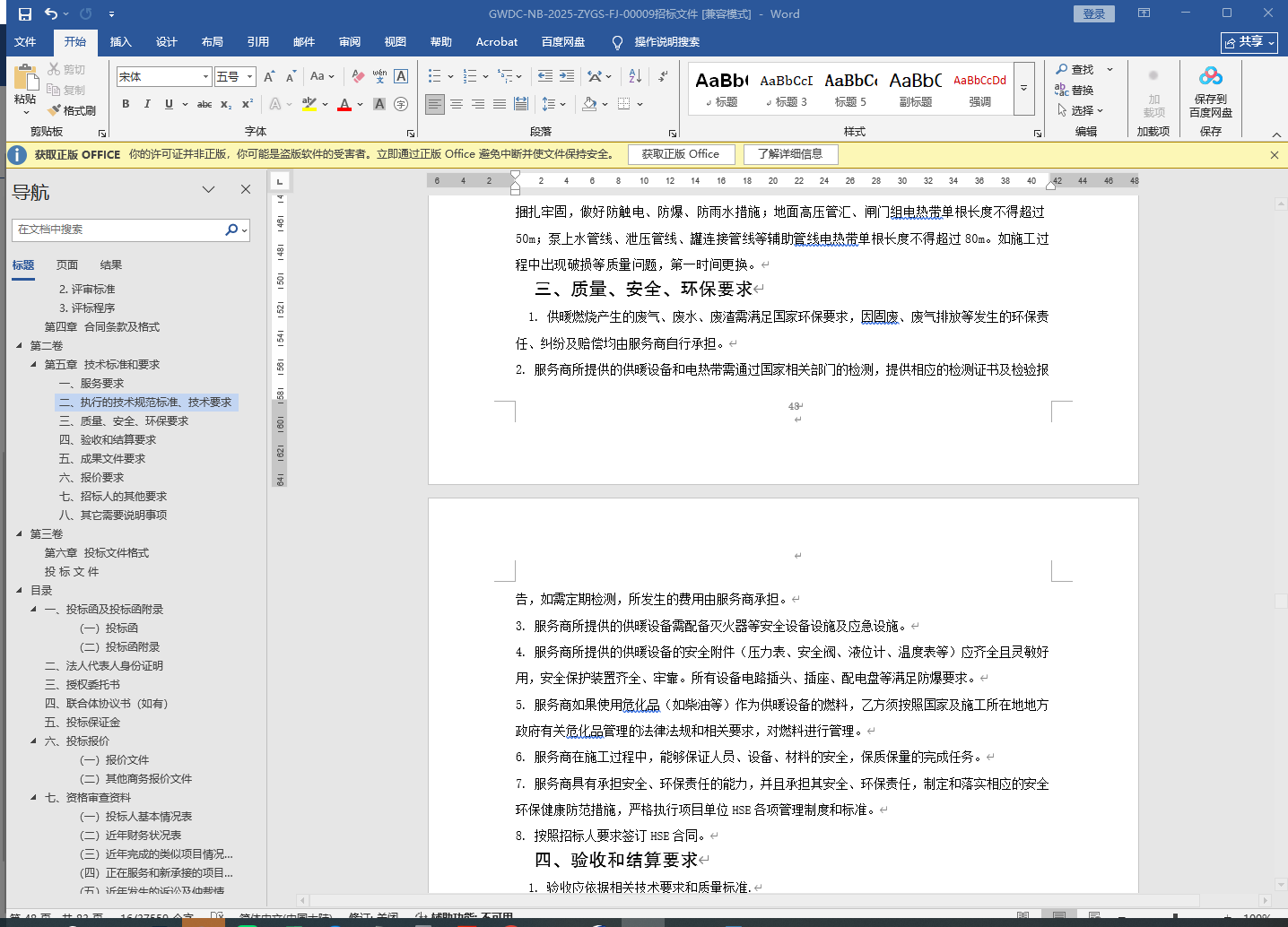Click the Paste clipboard icon
This screenshot has width=1288, height=927.
coord(26,77)
